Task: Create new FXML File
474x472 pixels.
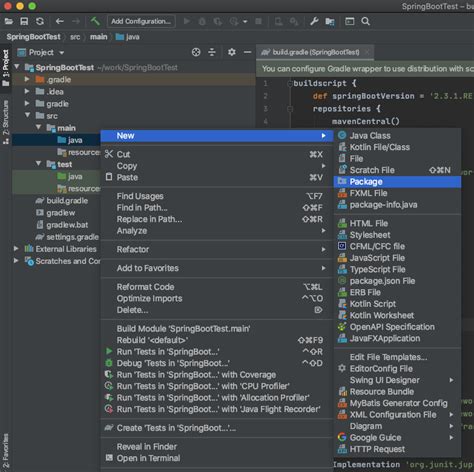Action: (x=397, y=193)
